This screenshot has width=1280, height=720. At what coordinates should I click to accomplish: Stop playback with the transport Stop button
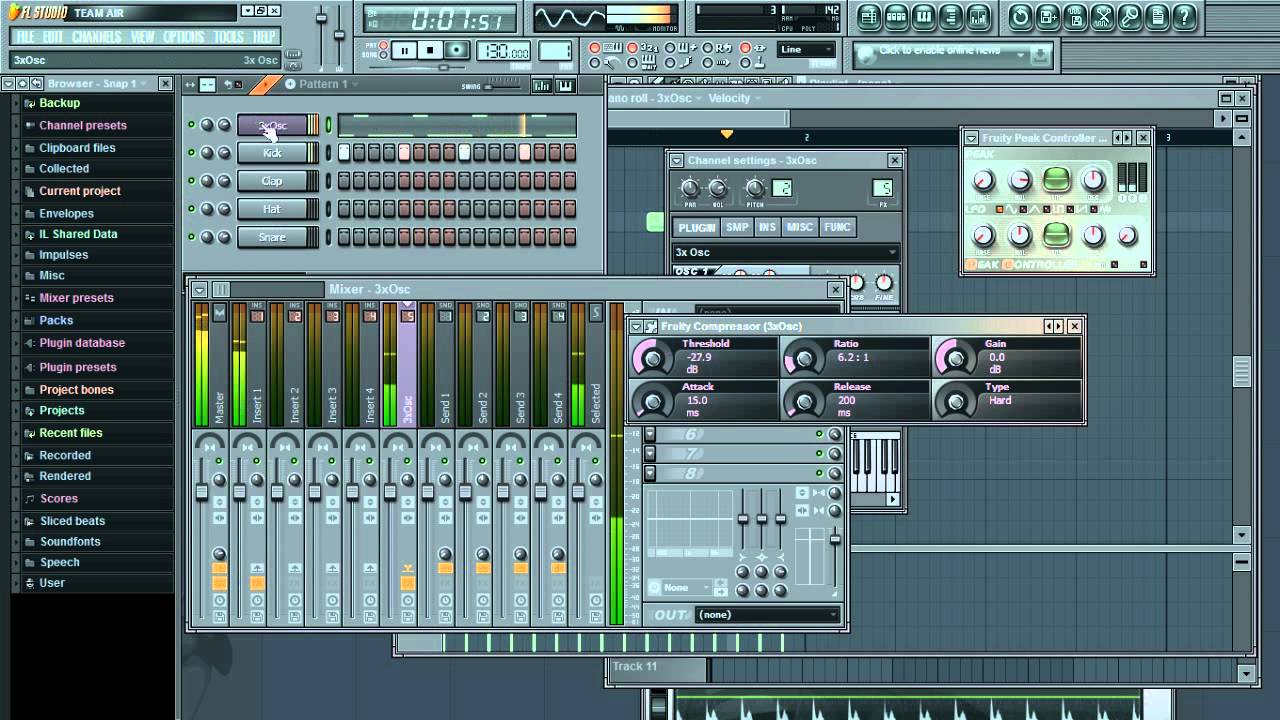point(431,50)
